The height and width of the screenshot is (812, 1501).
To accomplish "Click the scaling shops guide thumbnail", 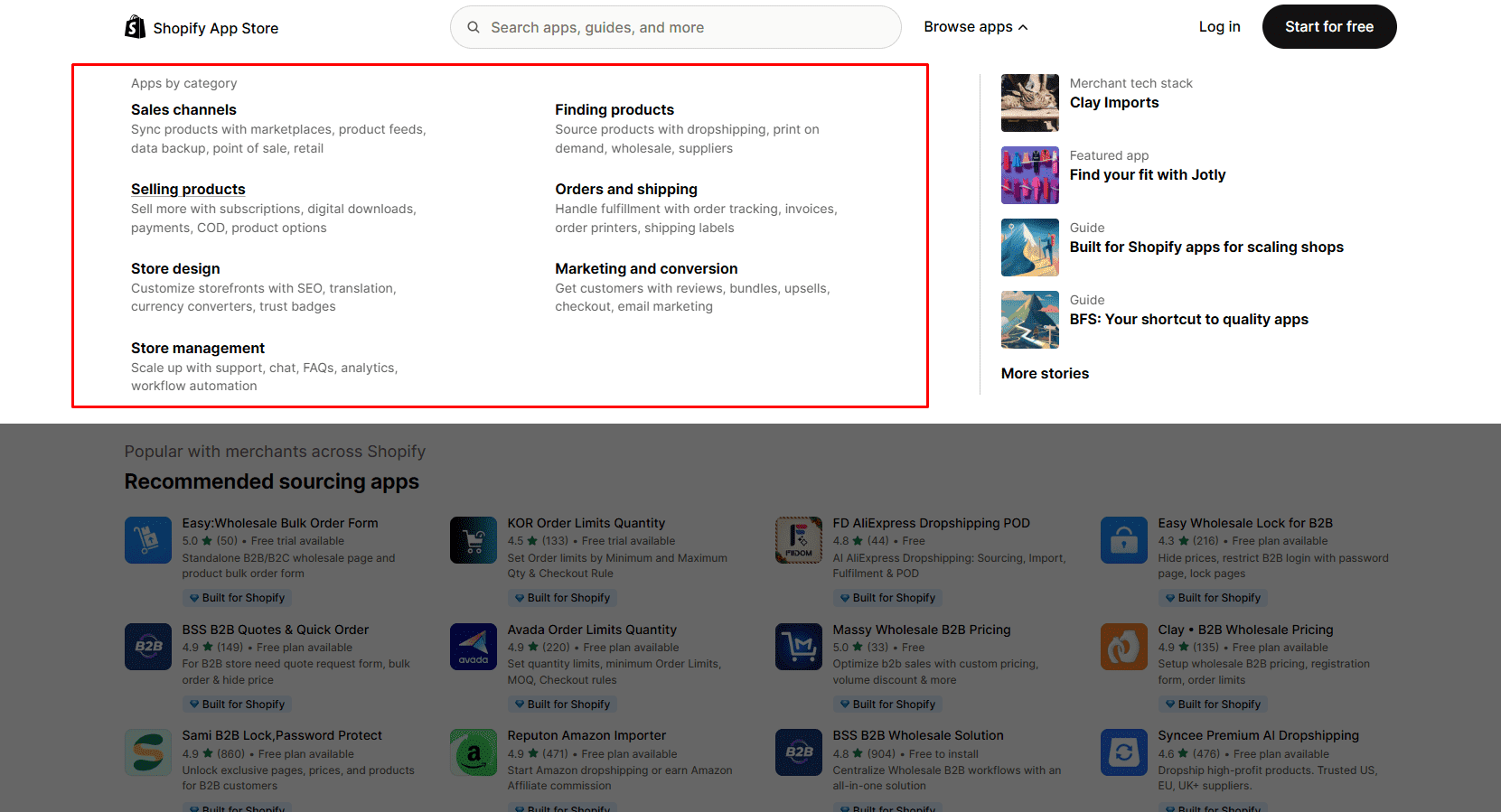I will tap(1030, 247).
